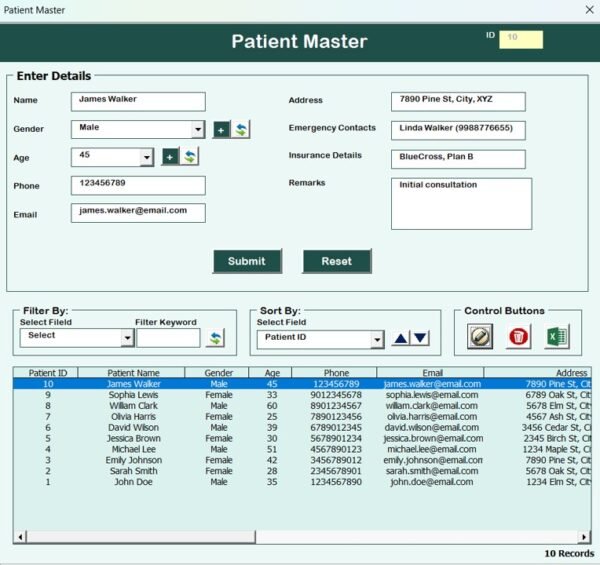This screenshot has height=565, width=600.
Task: Select the Sophia Lewis row
Action: click(x=302, y=395)
